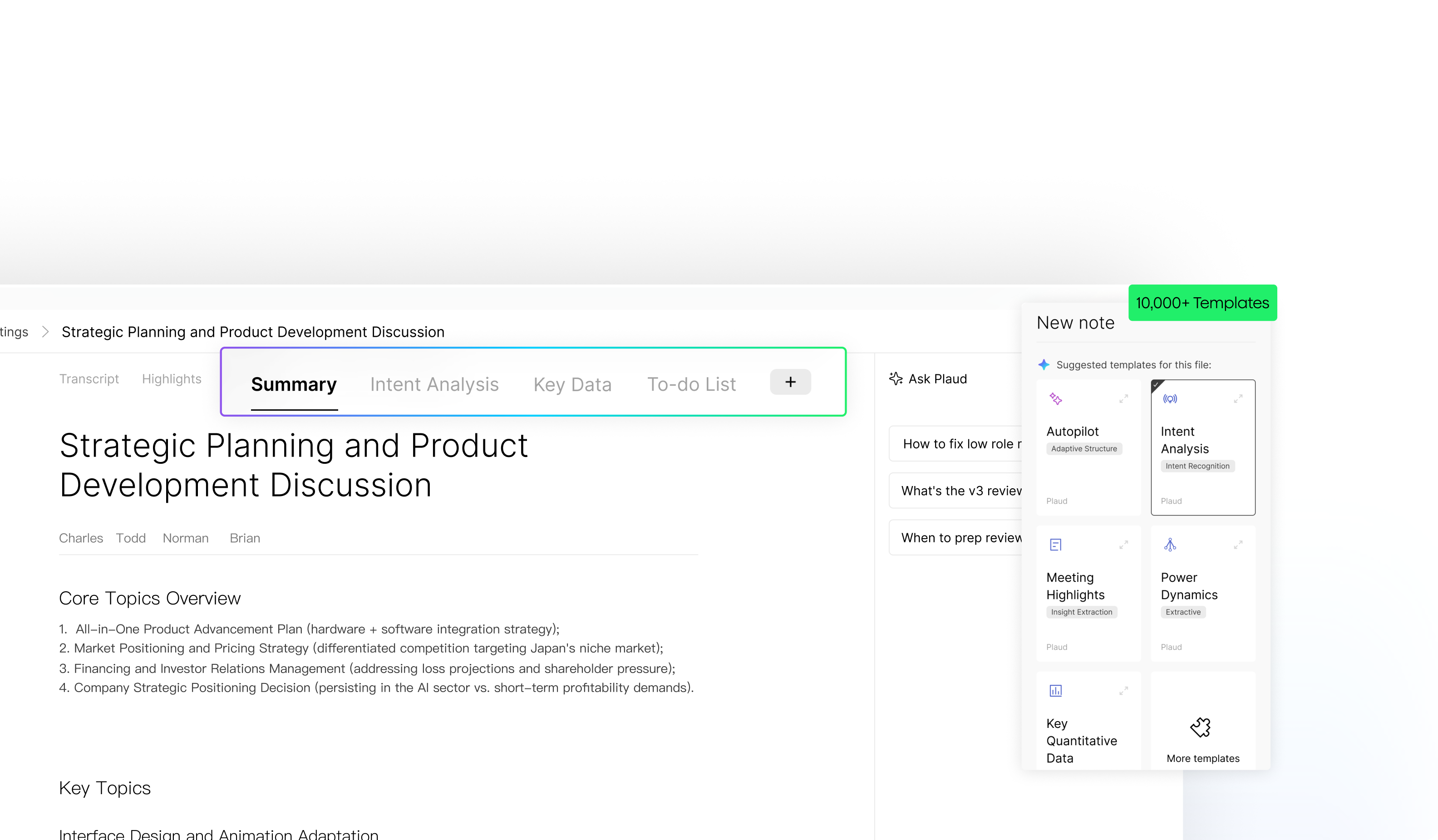Expand the Key Quantitative Data preview
This screenshot has width=1438, height=840.
tap(1123, 691)
